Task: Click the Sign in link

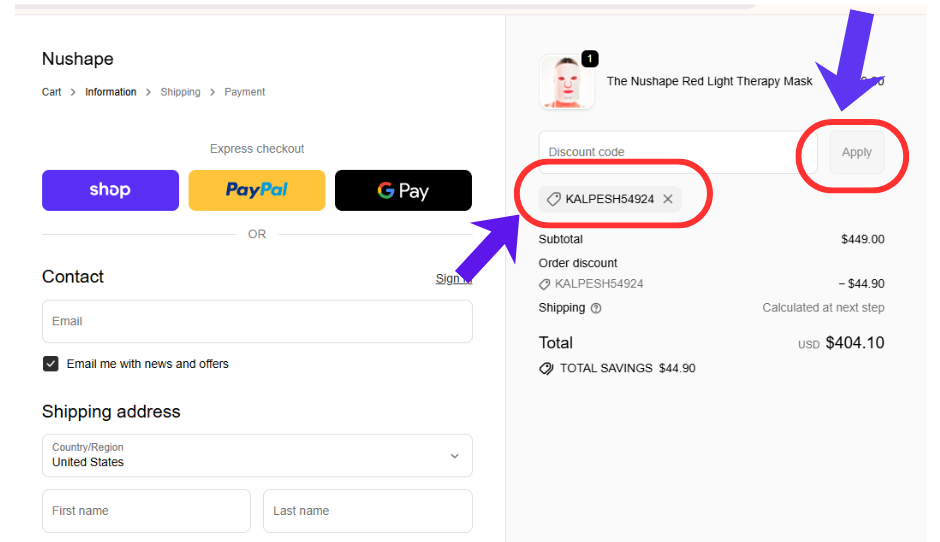Action: pos(452,278)
